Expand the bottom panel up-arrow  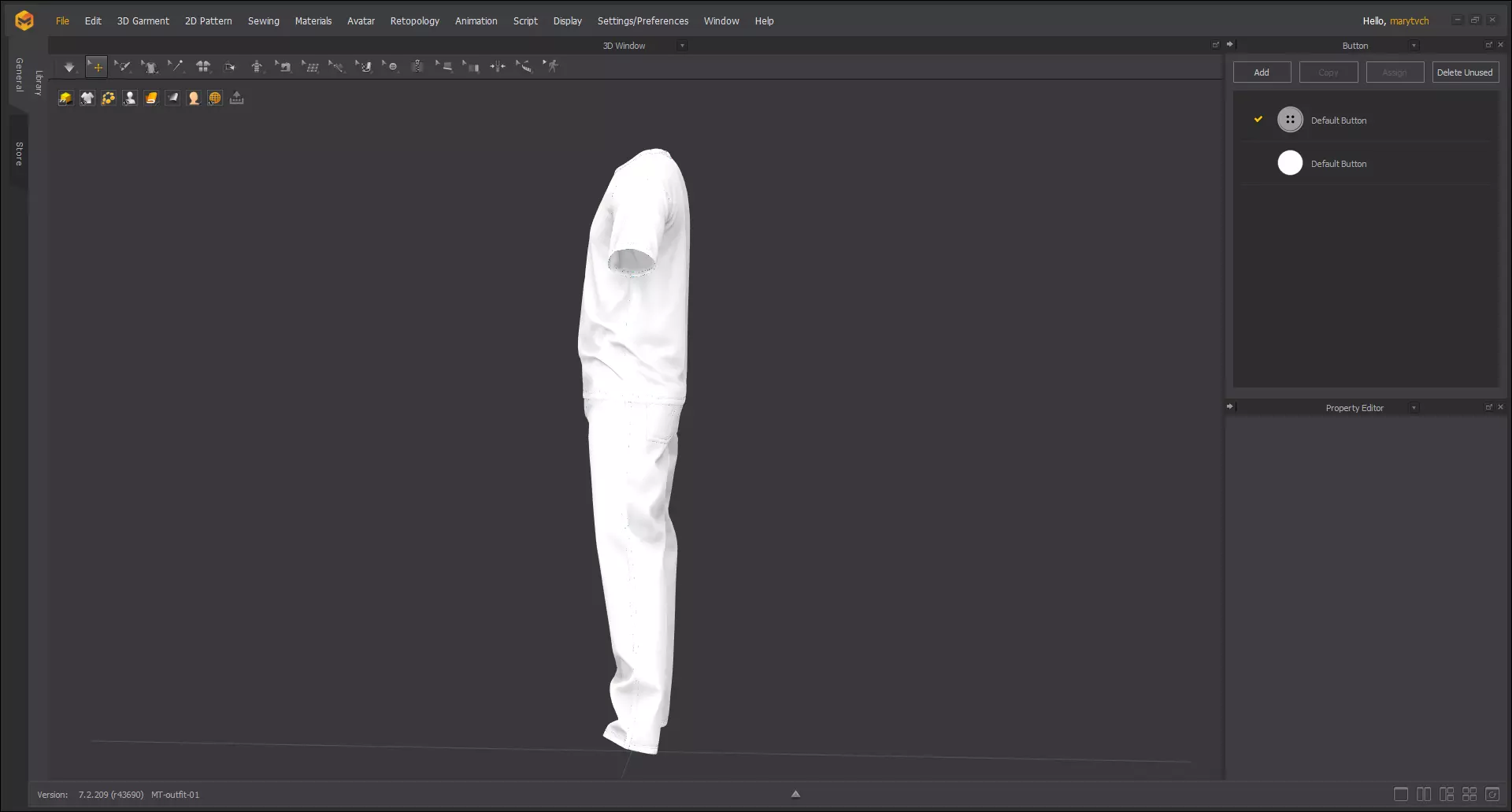[x=795, y=794]
